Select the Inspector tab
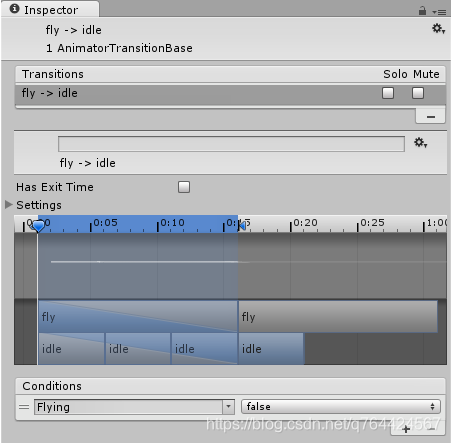Image resolution: width=451 pixels, height=443 pixels. (x=50, y=10)
